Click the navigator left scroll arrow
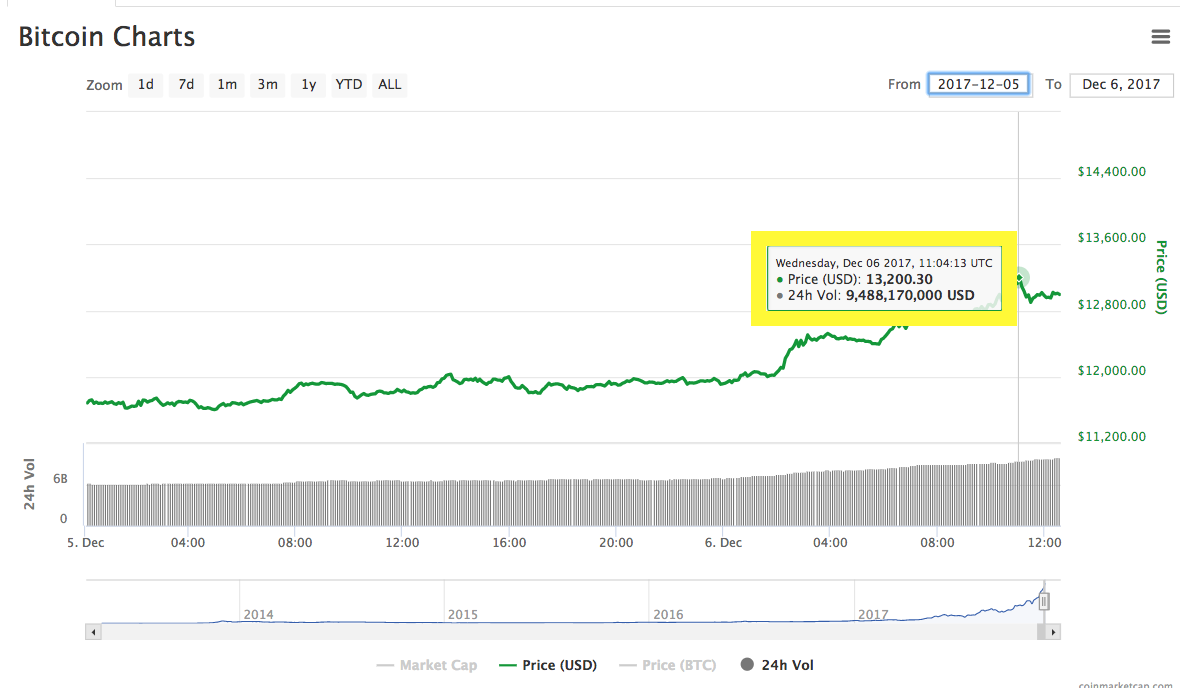The height and width of the screenshot is (688, 1180). pyautogui.click(x=93, y=632)
